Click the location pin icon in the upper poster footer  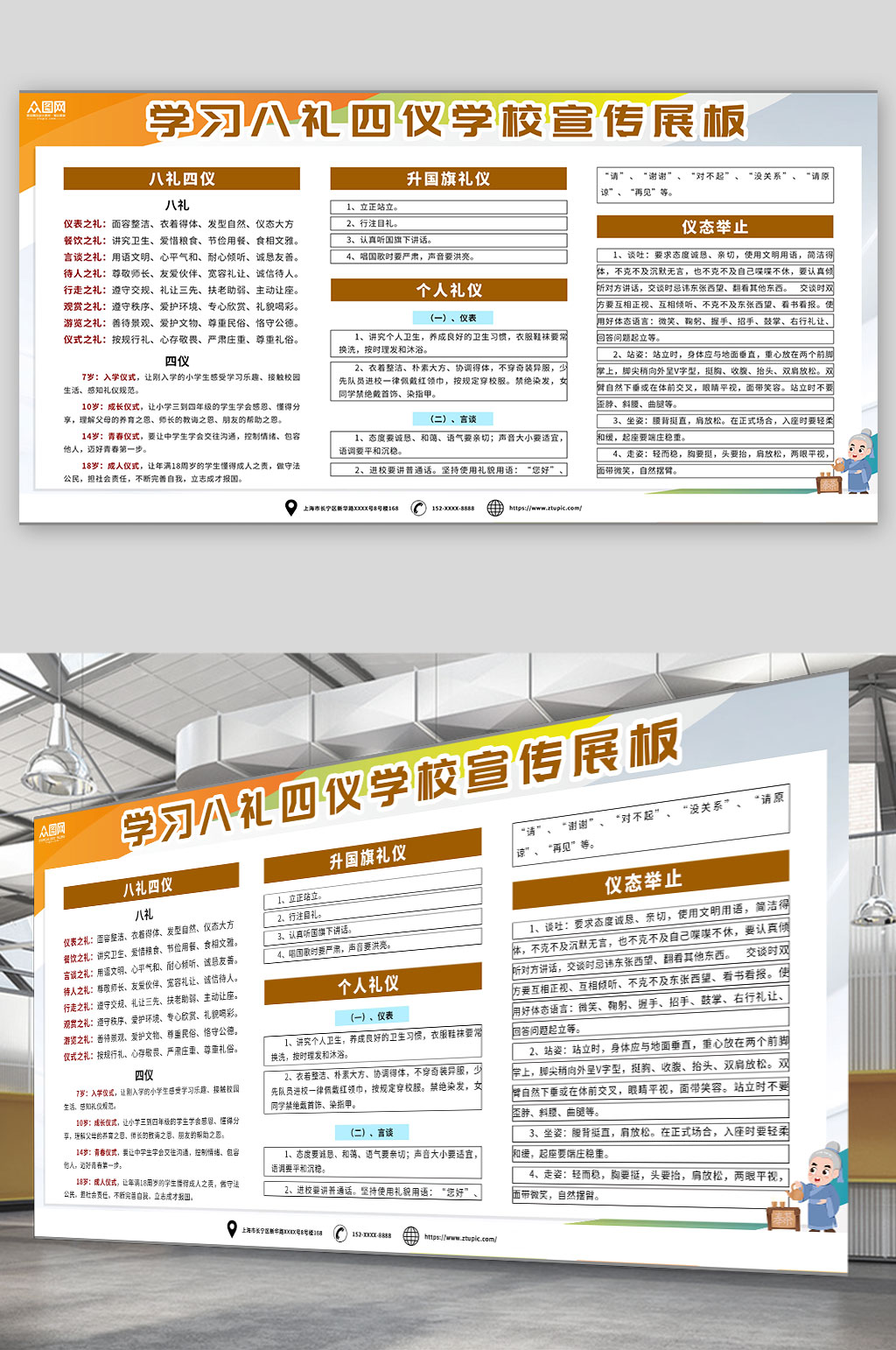click(291, 508)
